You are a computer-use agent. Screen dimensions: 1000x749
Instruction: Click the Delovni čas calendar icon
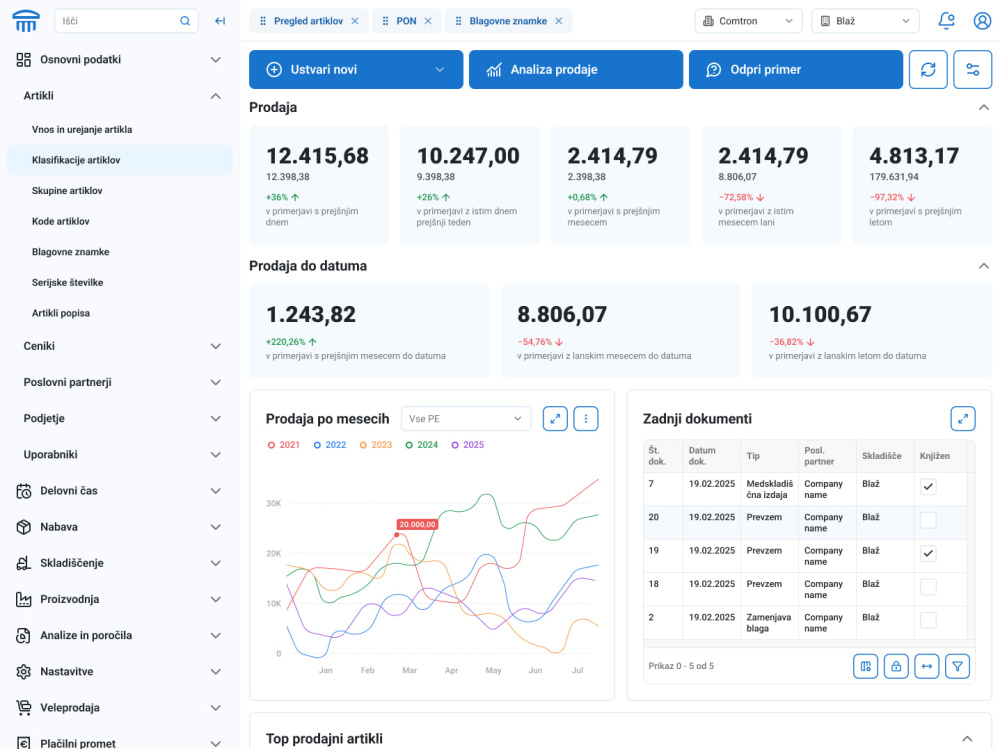[24, 491]
